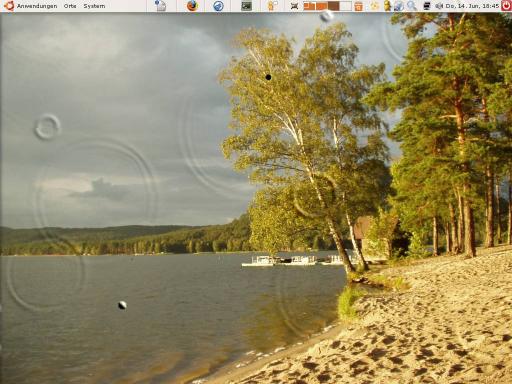Open the clock showing Do, 14. Jun
This screenshot has width=512, height=384.
click(x=472, y=6)
